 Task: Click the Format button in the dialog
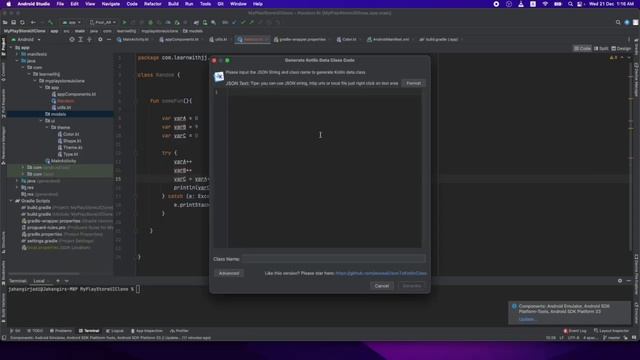[x=413, y=83]
